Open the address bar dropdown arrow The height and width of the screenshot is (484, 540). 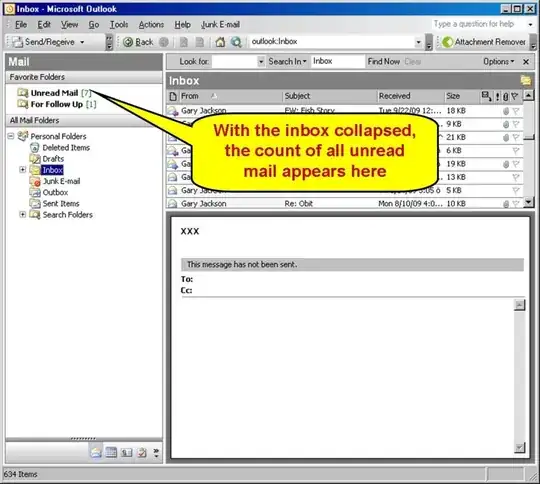point(418,42)
